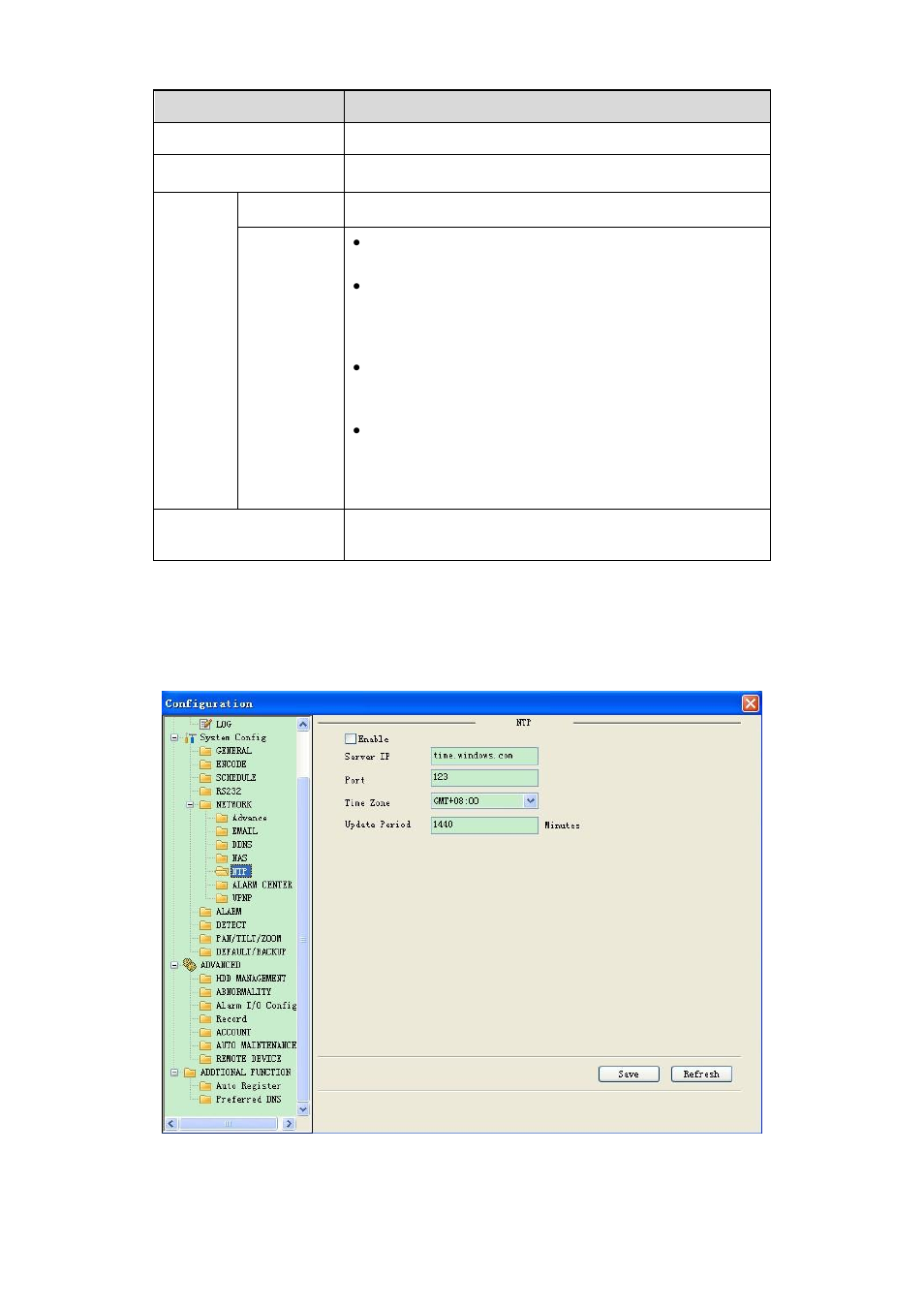Click the Update Period input field
This screenshot has width=924, height=1308.
tap(484, 825)
